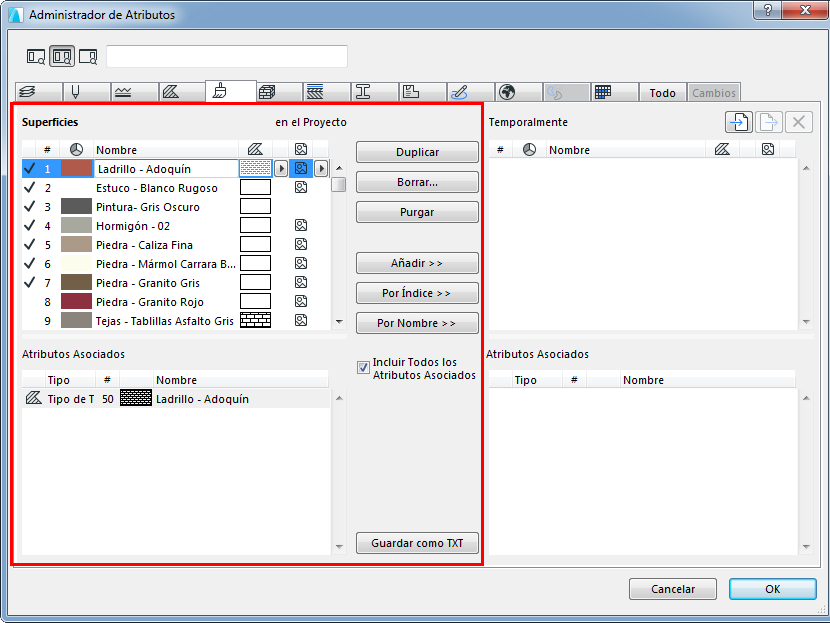This screenshot has width=830, height=623.
Task: Open the Zone Categories attribute tab
Action: [x=422, y=92]
